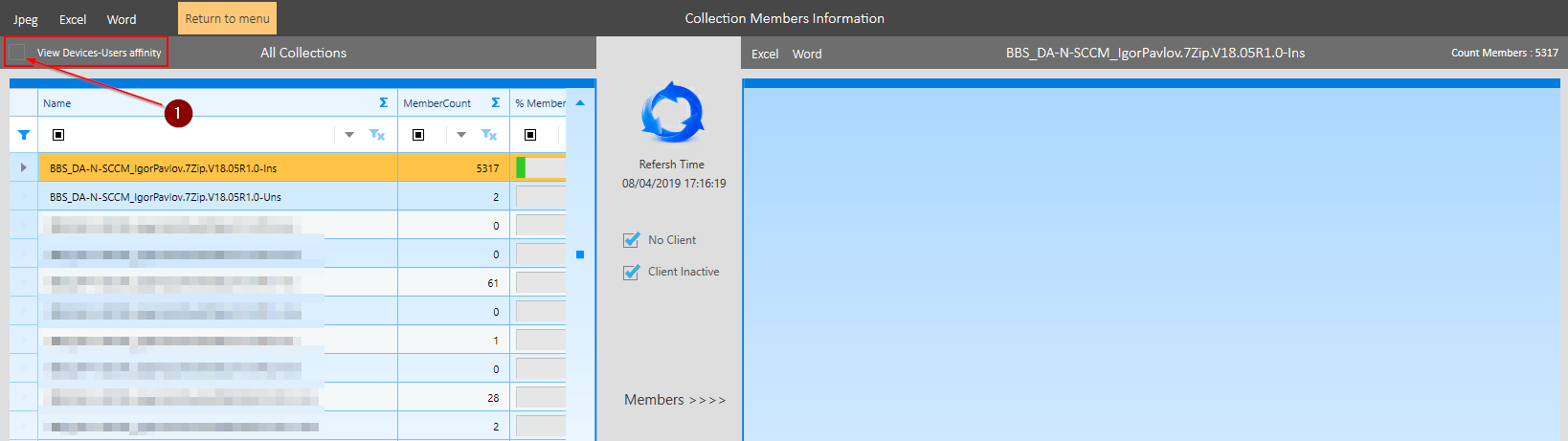Viewport: 1568px width, 441px height.
Task: Select row BBS_DA-N-SCCM_IgorPavlov.7Zip.V18.05R1.0-Ins
Action: (218, 167)
